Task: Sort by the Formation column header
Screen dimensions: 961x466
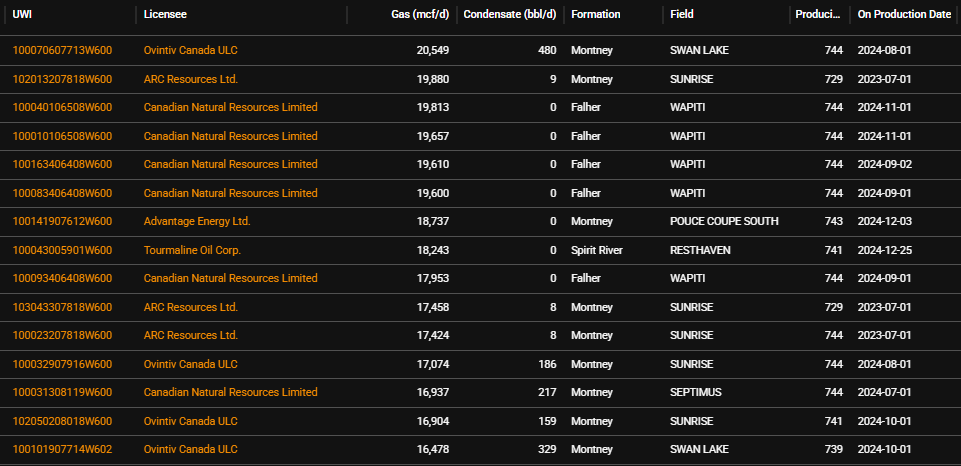Action: pos(595,15)
